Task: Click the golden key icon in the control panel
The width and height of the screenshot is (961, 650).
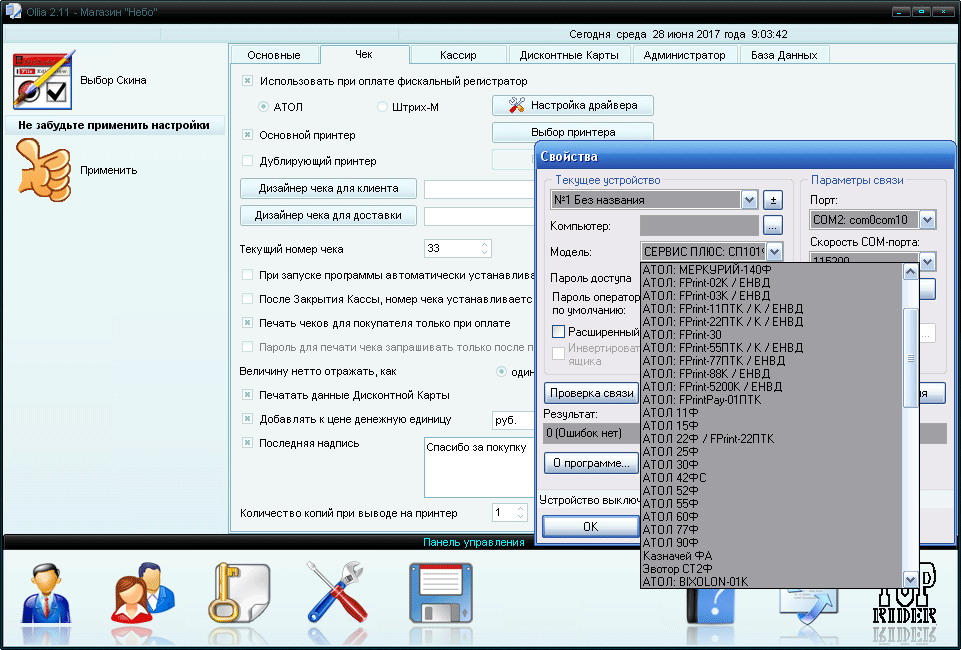Action: point(239,592)
